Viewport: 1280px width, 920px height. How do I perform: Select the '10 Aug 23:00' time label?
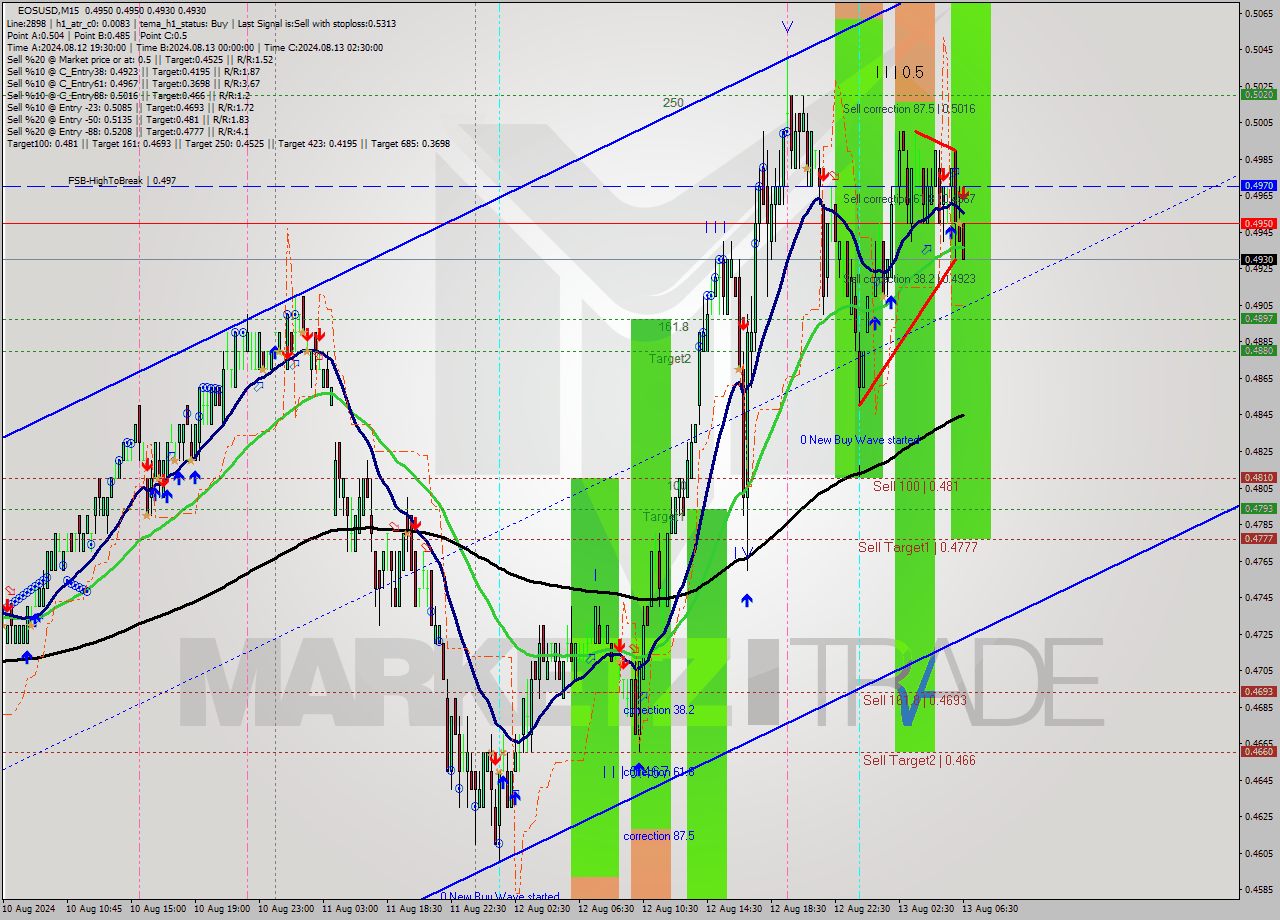point(286,909)
